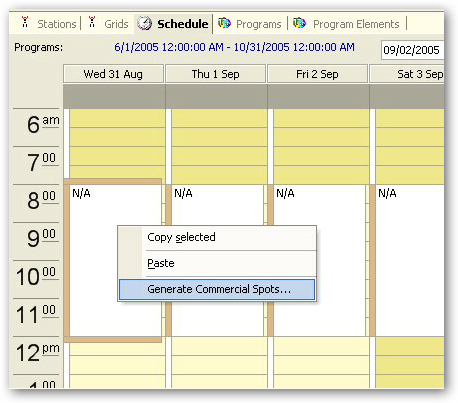This screenshot has height=403, width=458.
Task: Click the 12 pm slot on Friday
Action: pyautogui.click(x=321, y=346)
